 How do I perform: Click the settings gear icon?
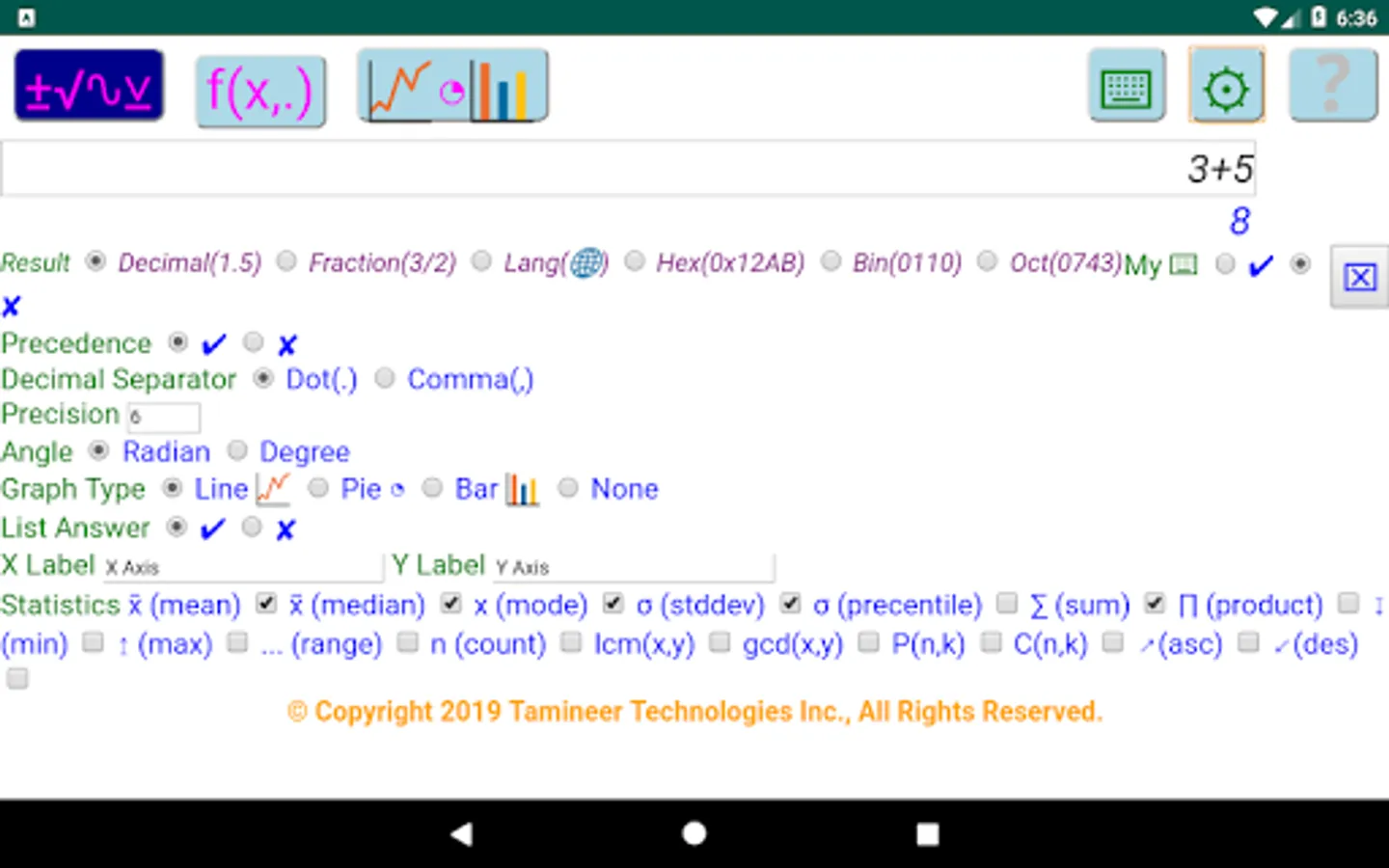click(x=1226, y=86)
